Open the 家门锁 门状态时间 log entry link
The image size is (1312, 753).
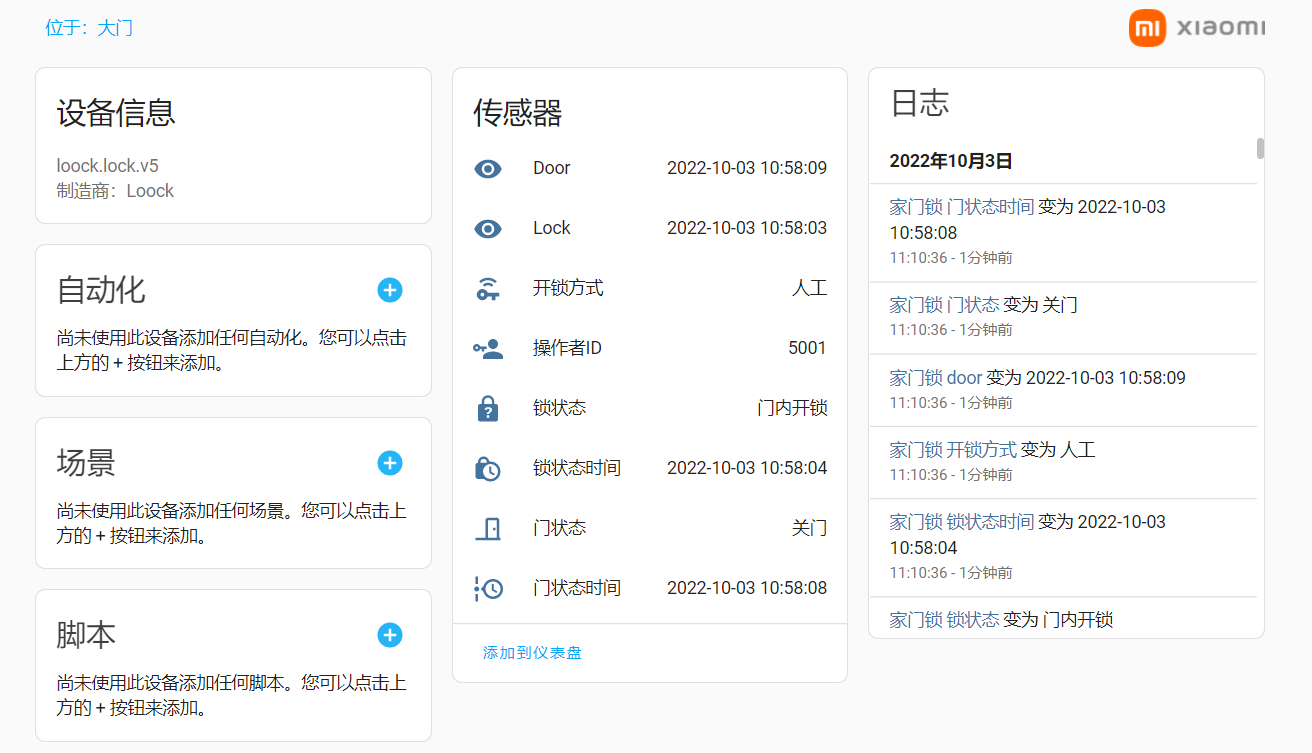tap(961, 207)
